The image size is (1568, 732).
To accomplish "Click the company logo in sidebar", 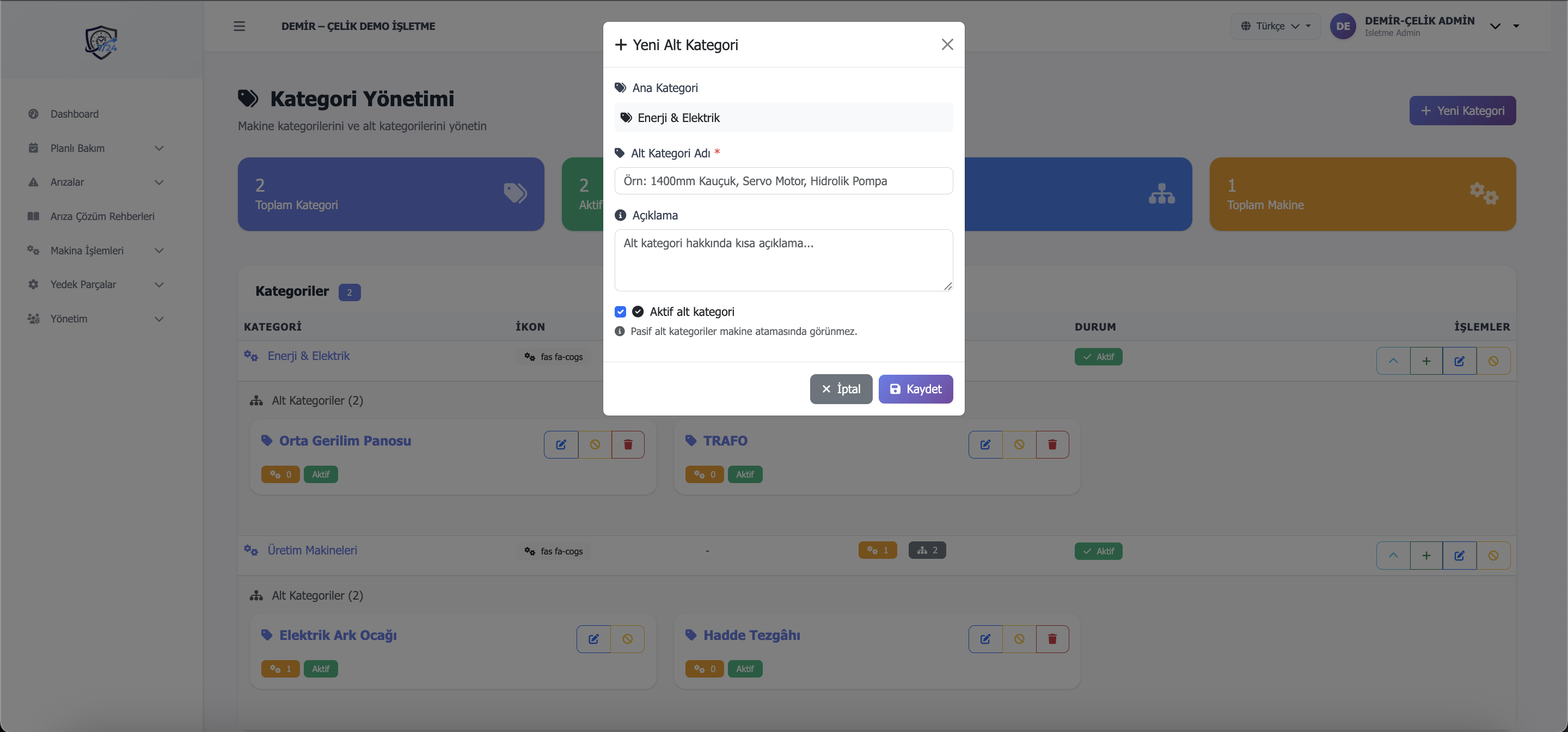I will point(101,42).
